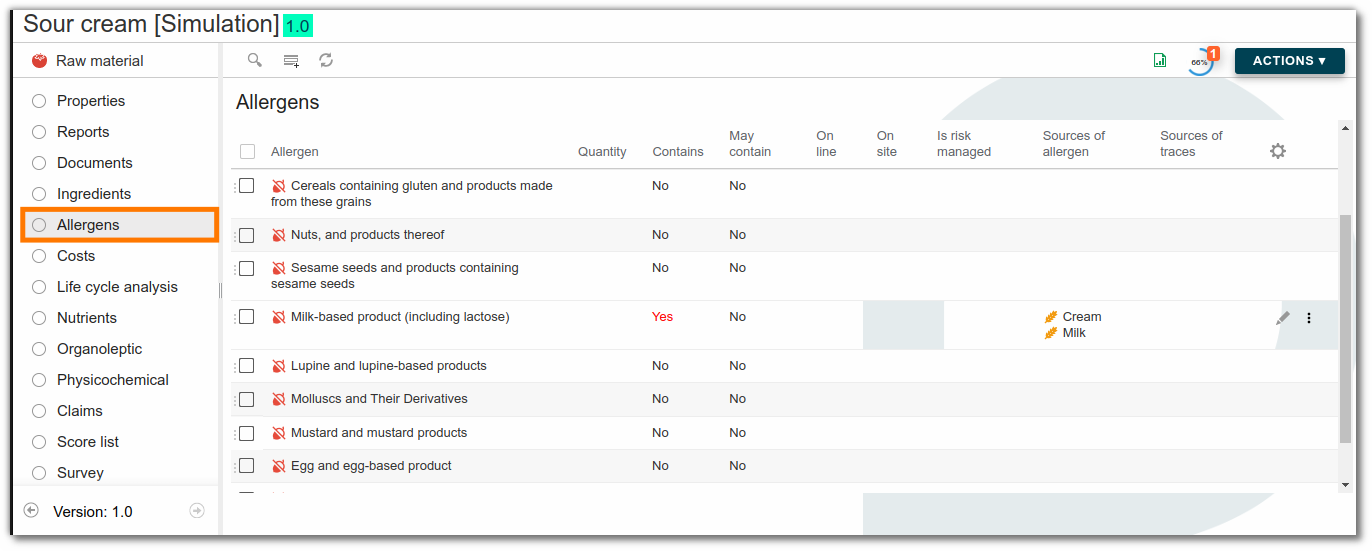
Task: Open the ACTIONS dropdown button
Action: coord(1289,61)
